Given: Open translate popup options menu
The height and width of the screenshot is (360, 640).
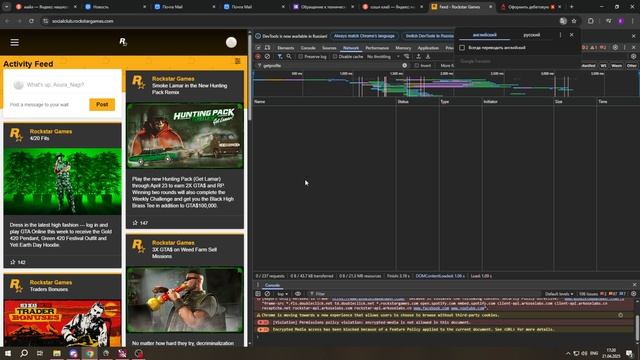Looking at the screenshot, I should click(560, 35).
